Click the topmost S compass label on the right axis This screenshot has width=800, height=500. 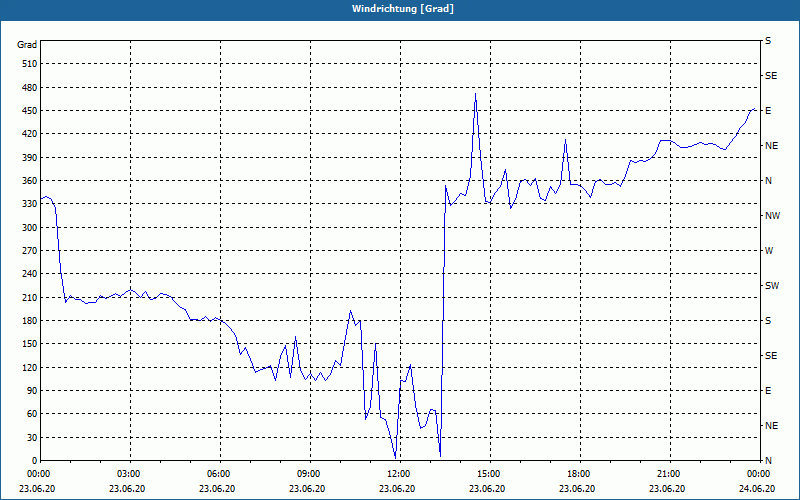click(768, 41)
